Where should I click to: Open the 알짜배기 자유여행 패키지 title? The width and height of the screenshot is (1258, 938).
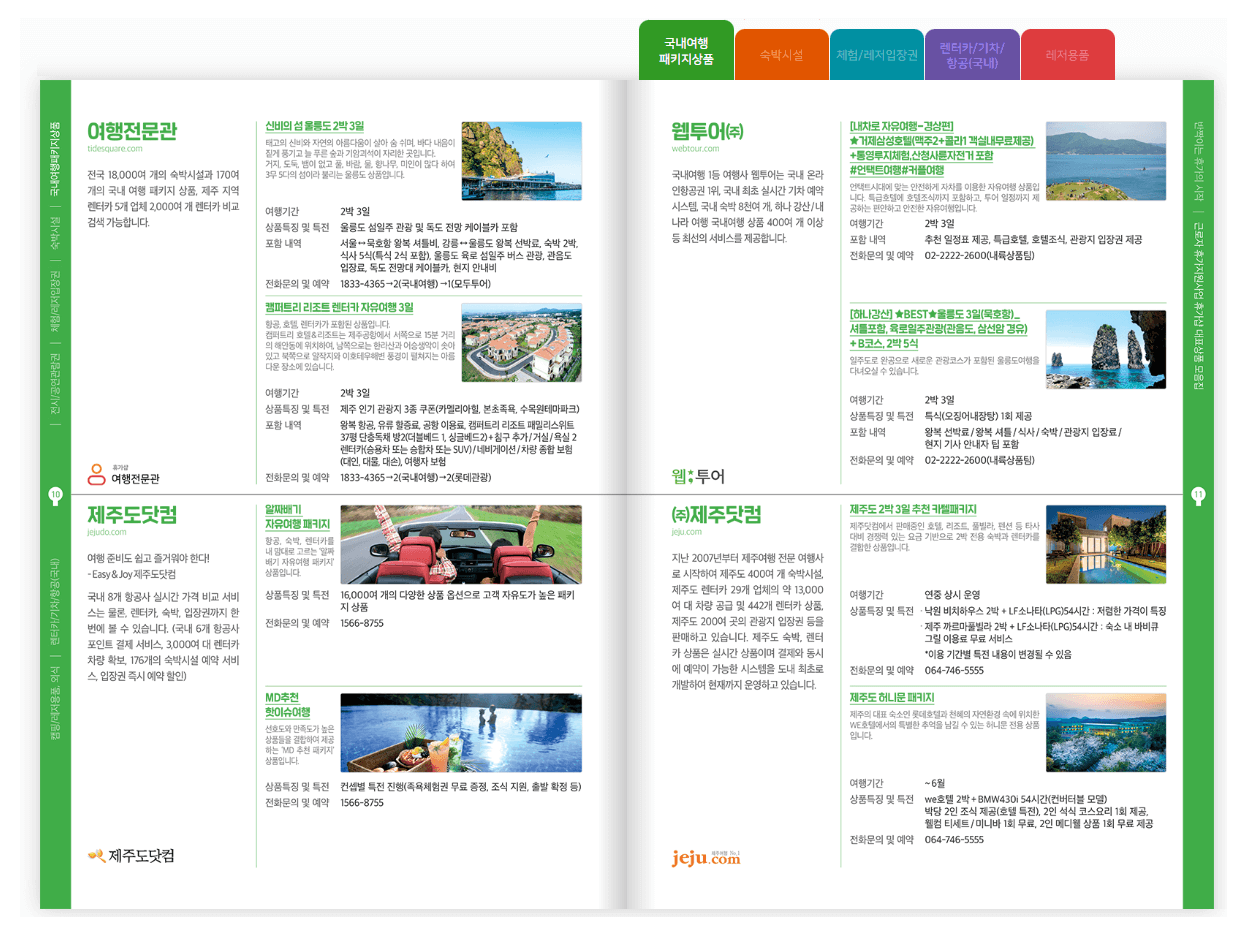point(297,516)
